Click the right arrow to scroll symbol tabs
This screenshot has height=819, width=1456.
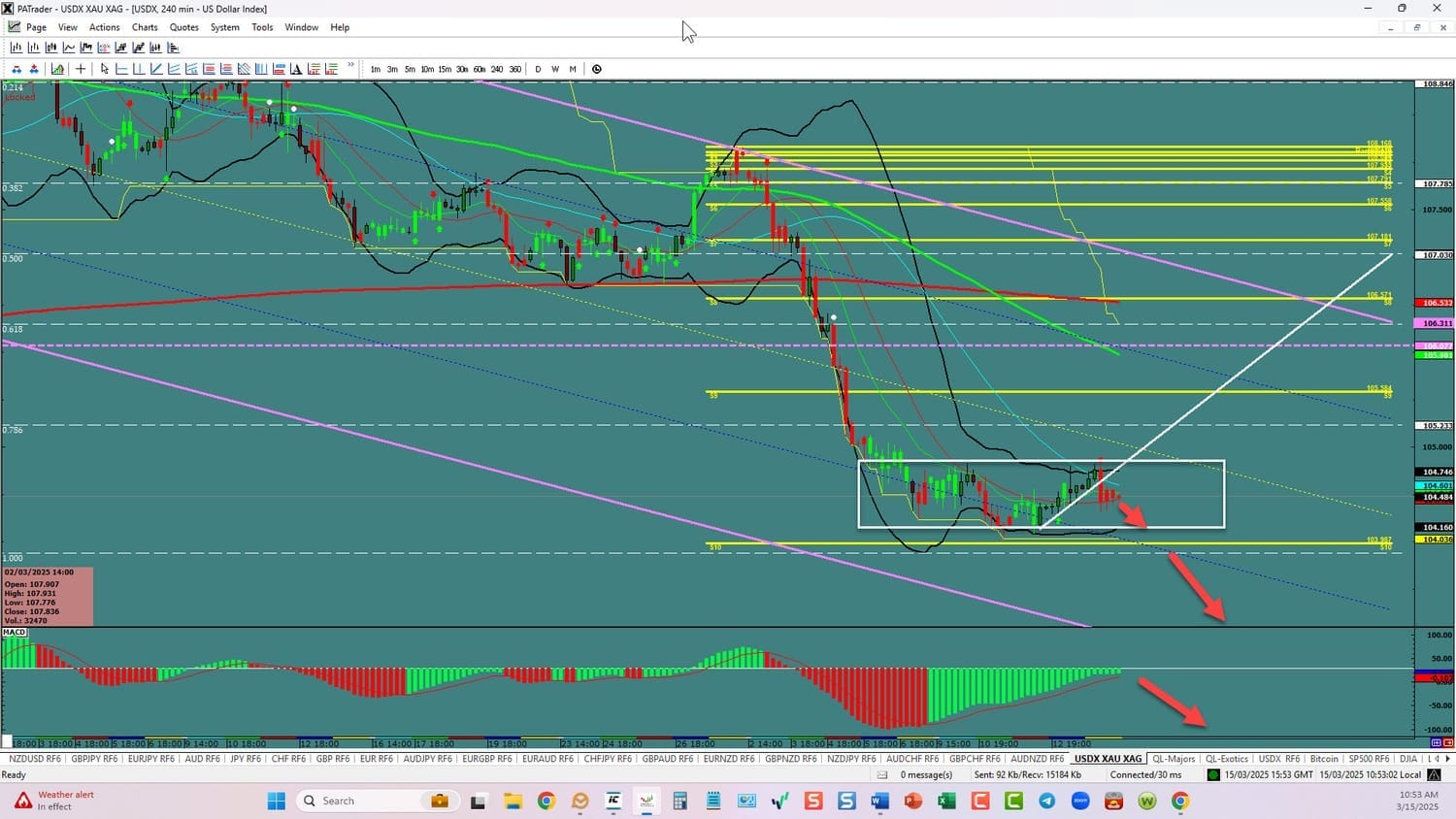(x=1448, y=758)
